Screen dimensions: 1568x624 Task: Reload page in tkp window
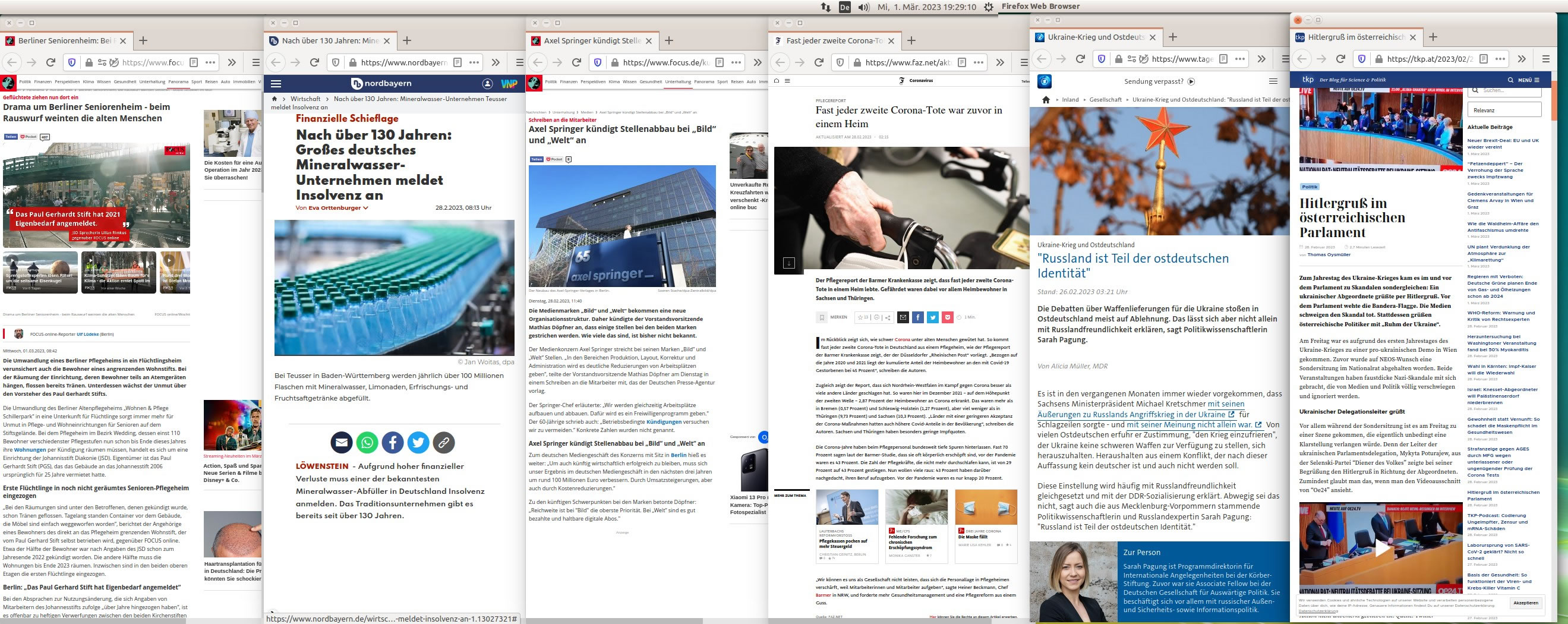tap(1340, 59)
